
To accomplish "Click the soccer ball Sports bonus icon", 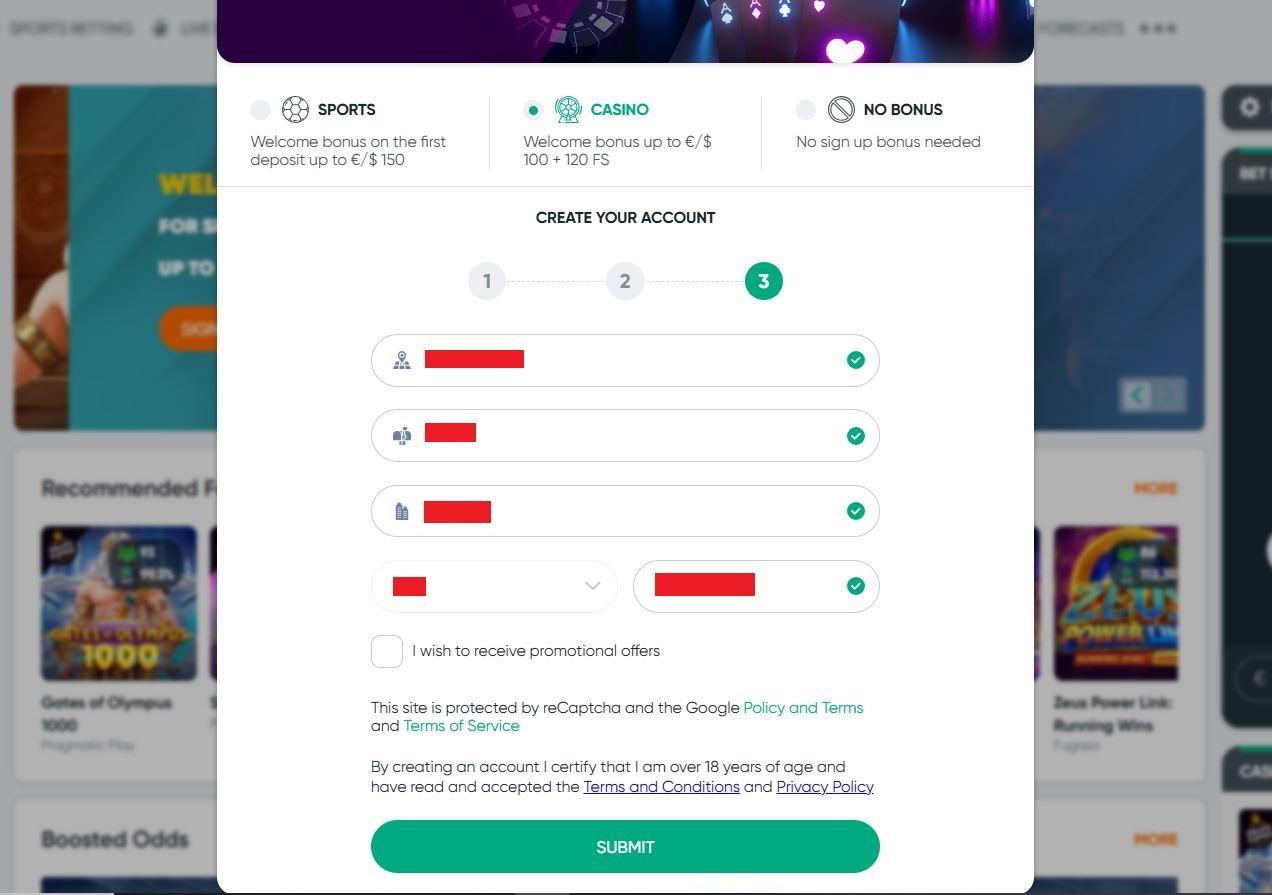I will click(295, 109).
